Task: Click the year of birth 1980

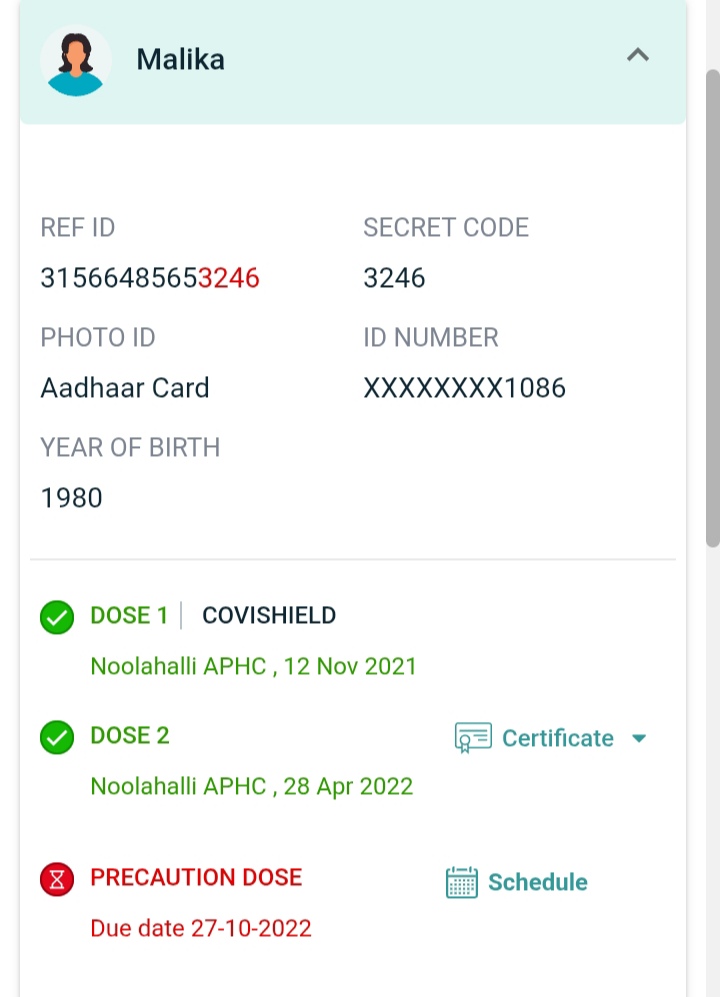Action: point(71,498)
